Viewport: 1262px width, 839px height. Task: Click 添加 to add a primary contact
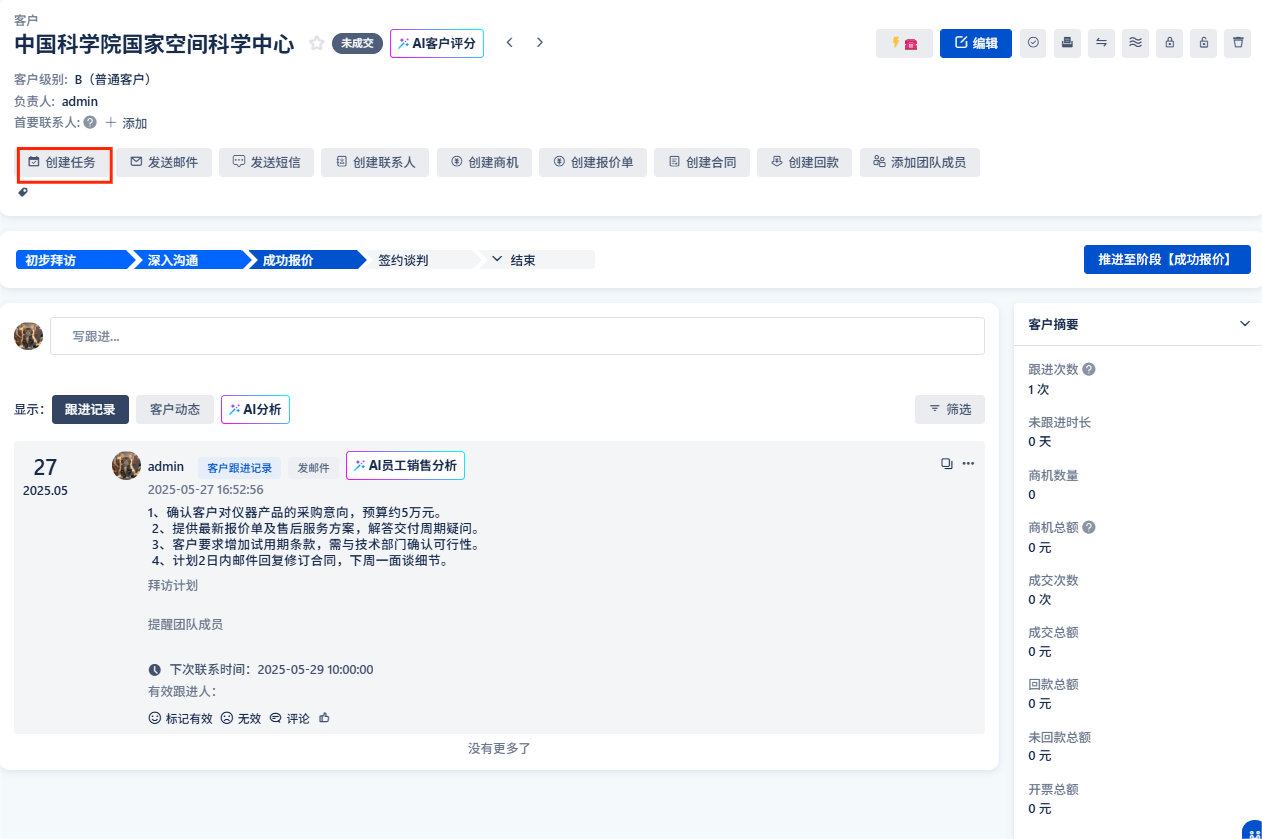coord(126,123)
